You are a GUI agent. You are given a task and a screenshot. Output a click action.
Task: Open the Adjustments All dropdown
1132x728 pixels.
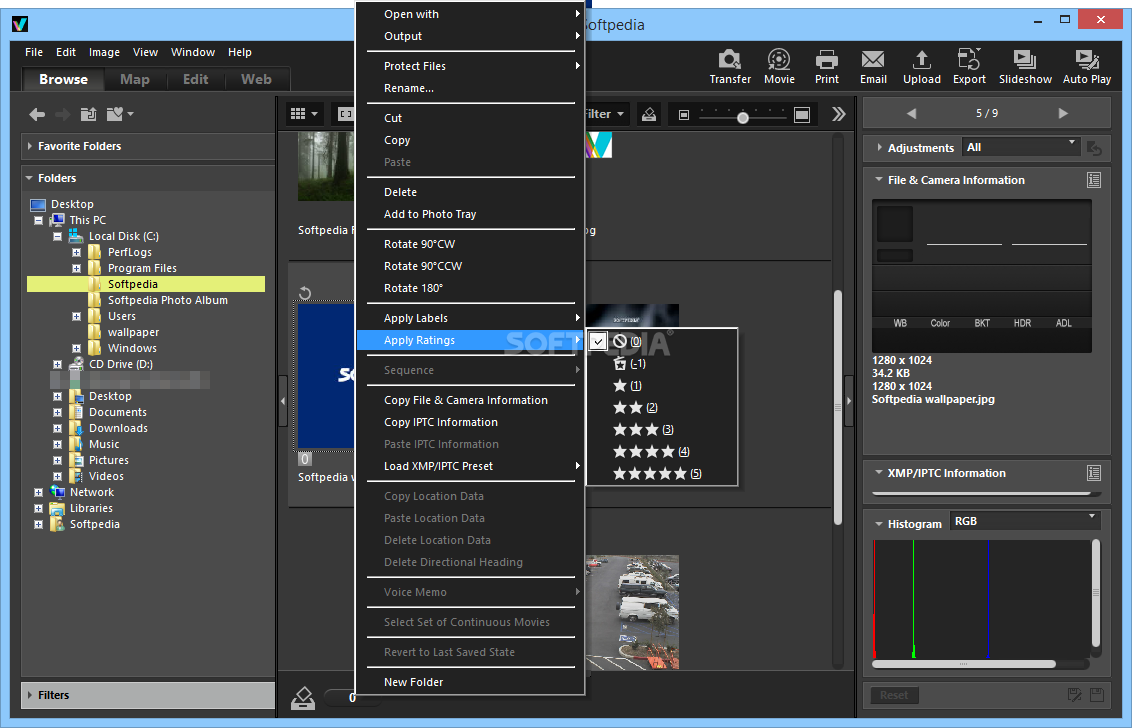1020,147
